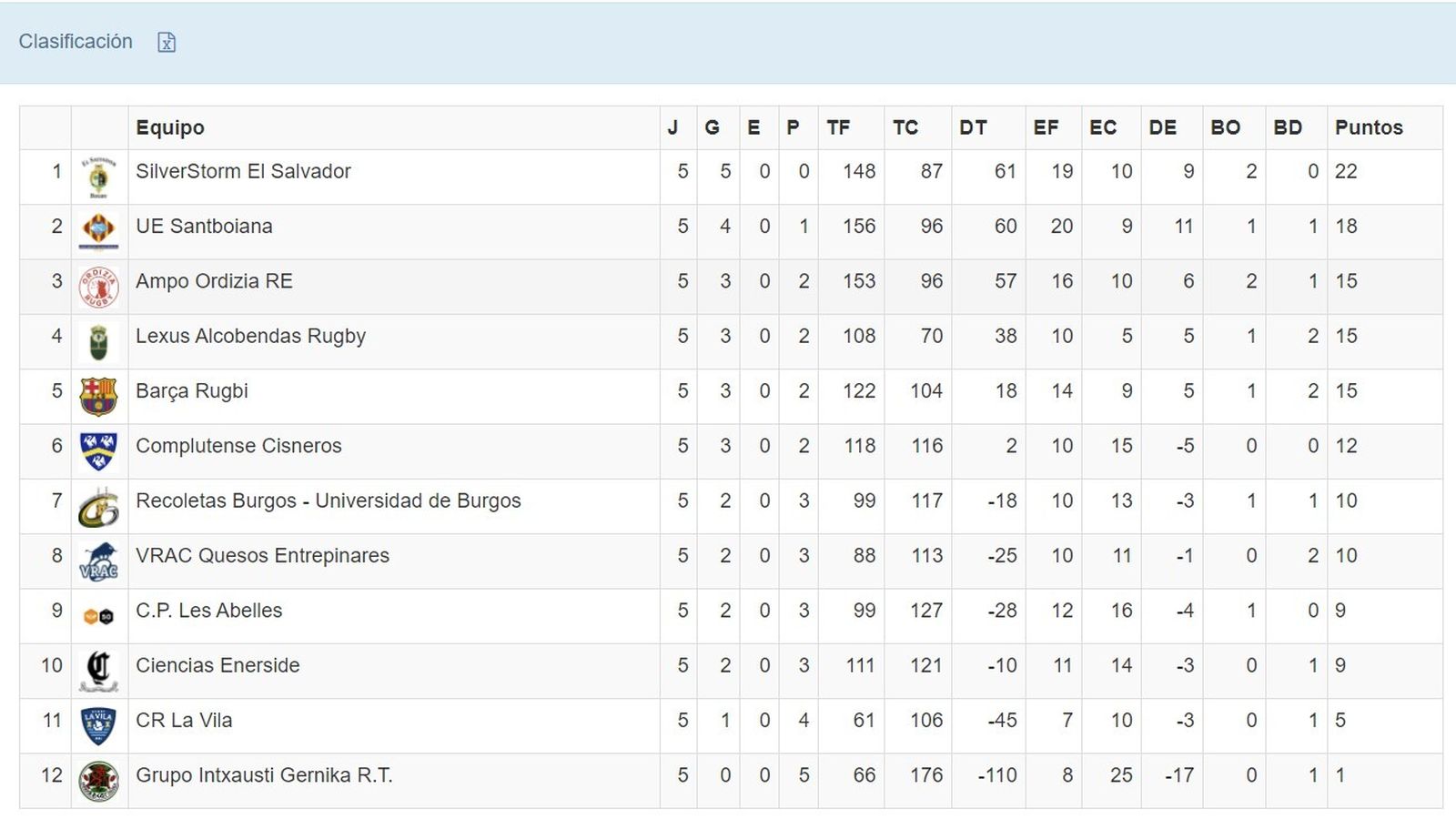Screen dimensions: 1456x819
Task: Click the Ciencias Enerside club crest
Action: (98, 671)
